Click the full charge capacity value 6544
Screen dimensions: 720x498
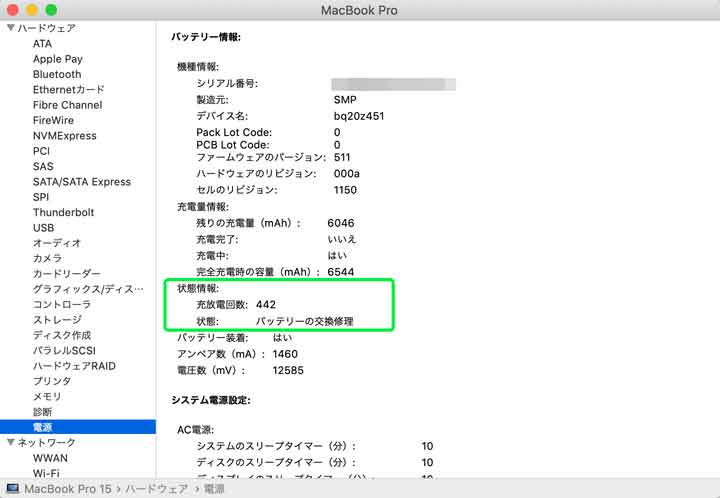tap(341, 272)
